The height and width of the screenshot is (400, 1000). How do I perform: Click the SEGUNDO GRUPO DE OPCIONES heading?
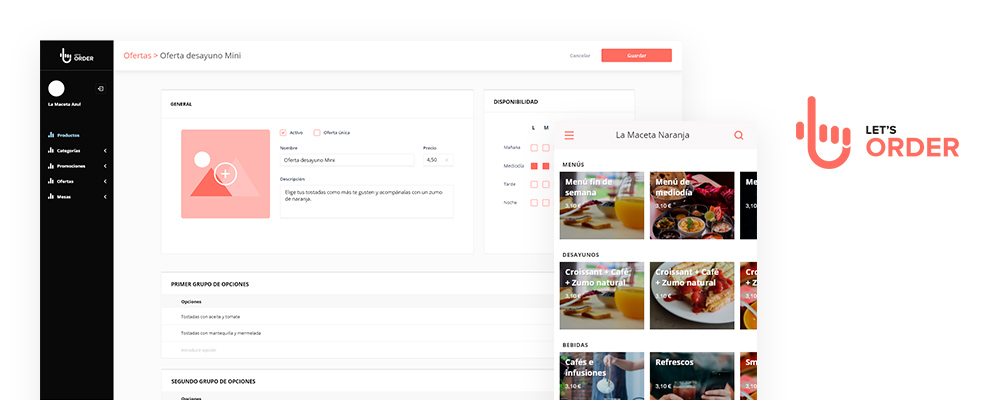point(213,381)
